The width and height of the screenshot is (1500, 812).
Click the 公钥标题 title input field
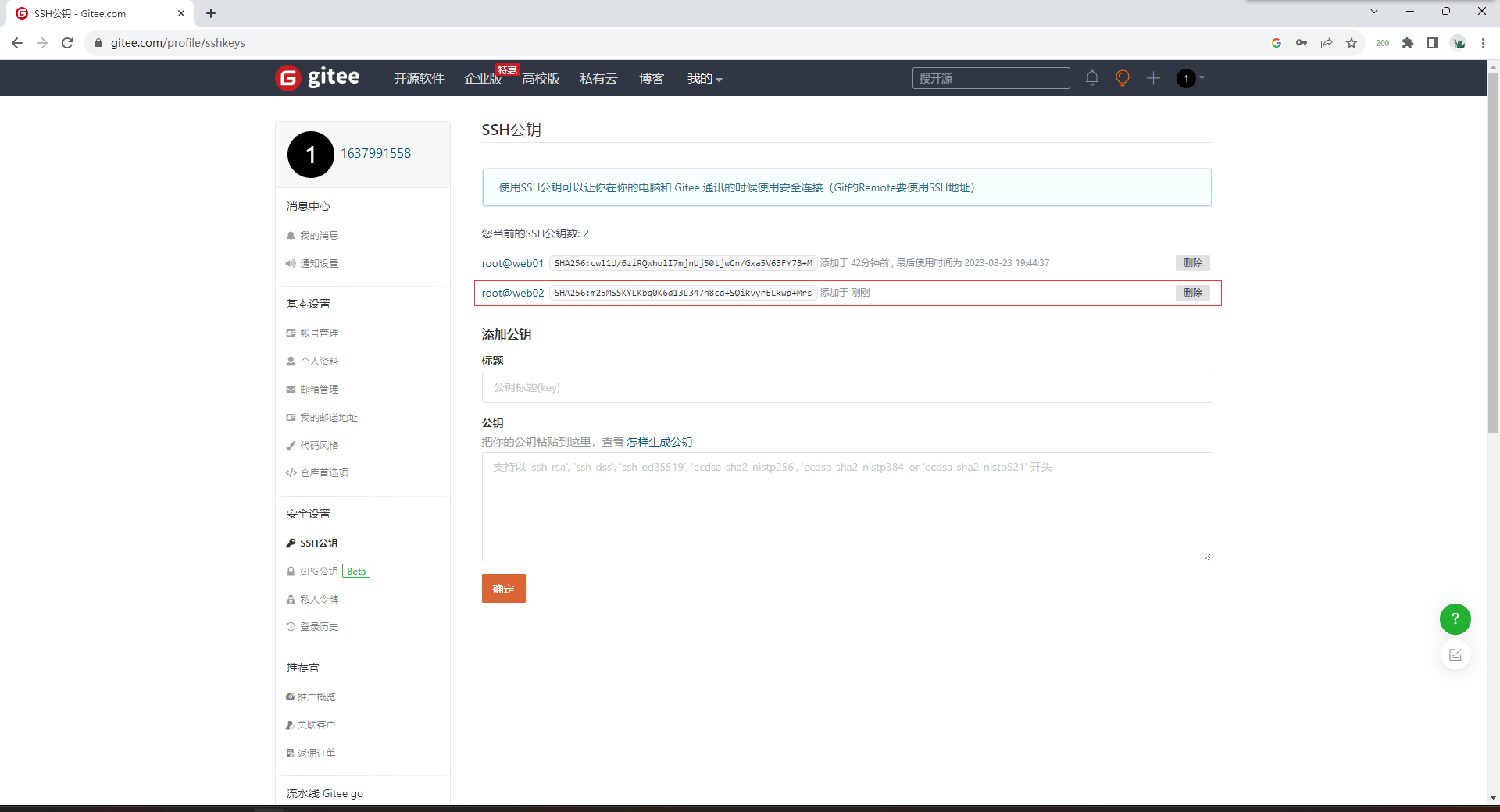(846, 387)
